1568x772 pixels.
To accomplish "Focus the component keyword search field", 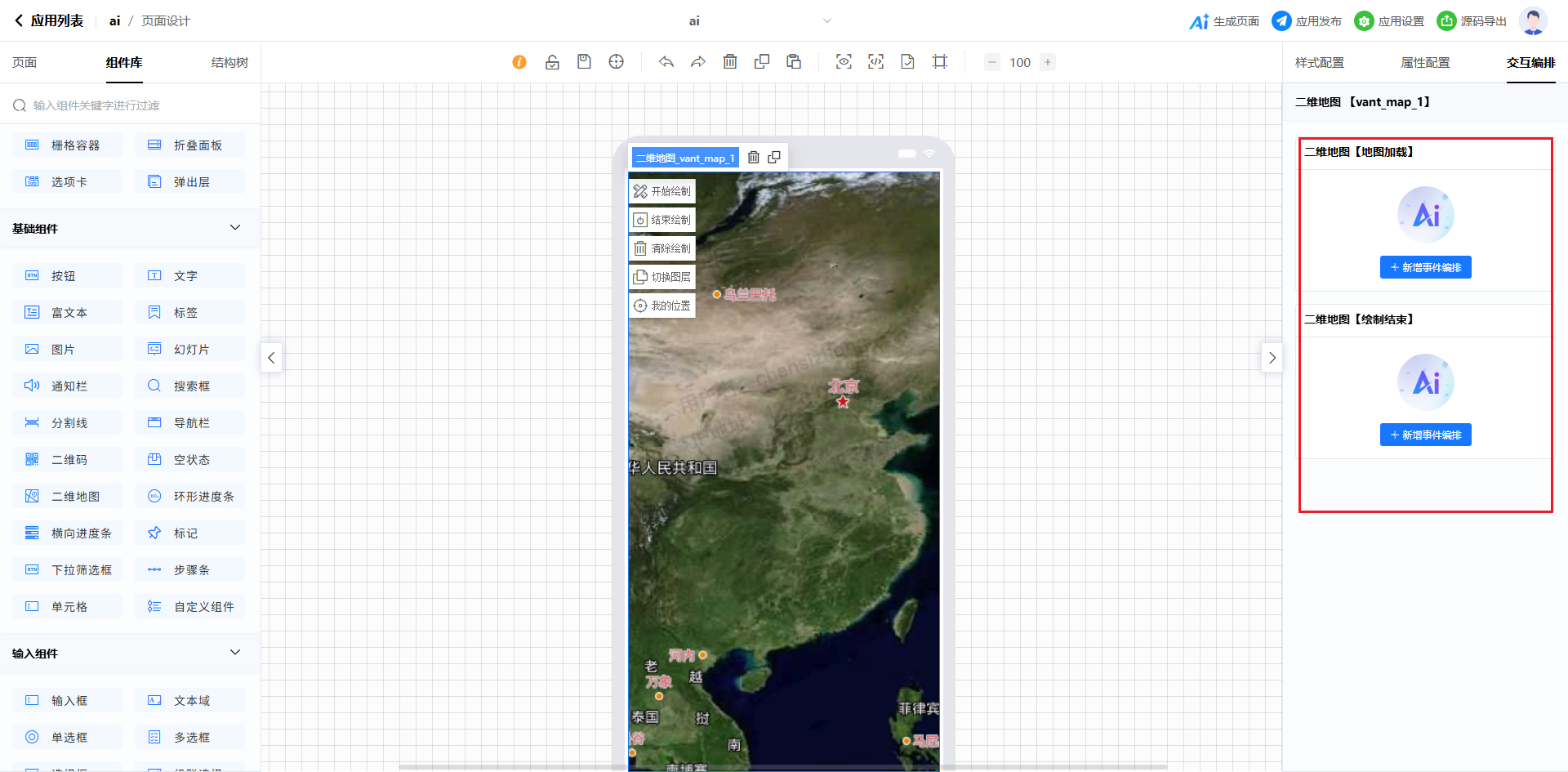I will (135, 105).
